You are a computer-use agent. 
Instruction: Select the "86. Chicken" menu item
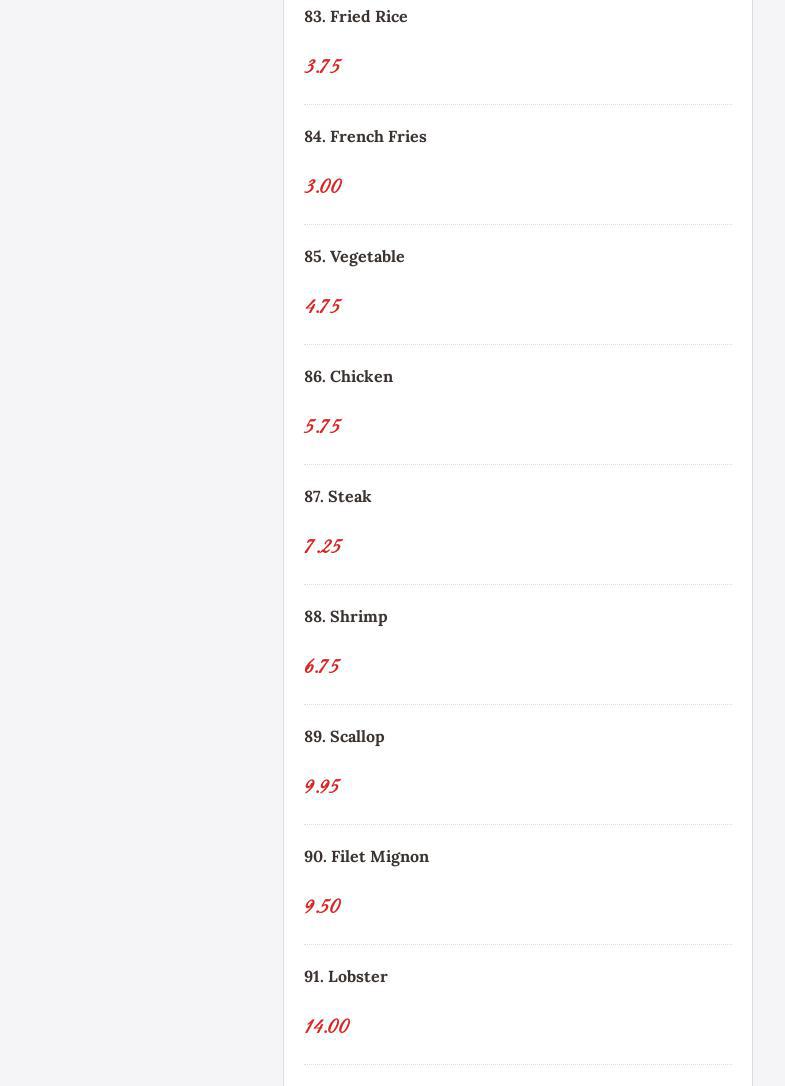[x=348, y=377]
